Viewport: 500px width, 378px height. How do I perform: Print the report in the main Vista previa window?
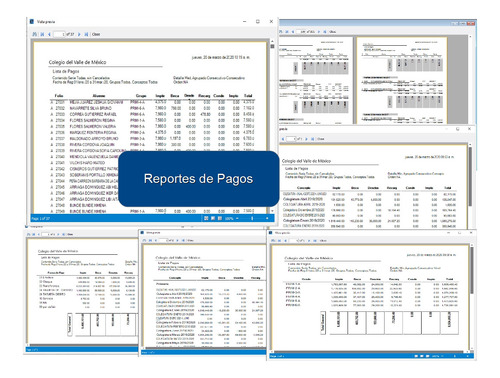tap(34, 34)
